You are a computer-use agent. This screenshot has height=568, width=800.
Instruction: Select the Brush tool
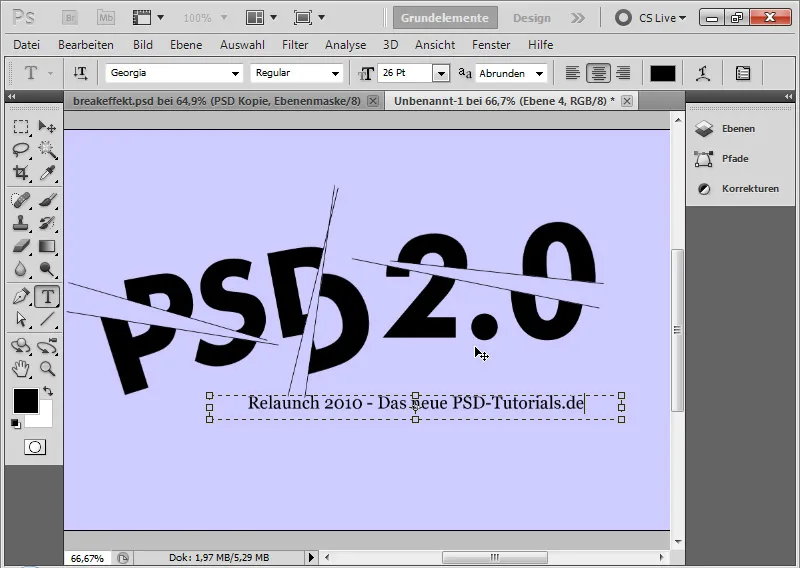[47, 200]
